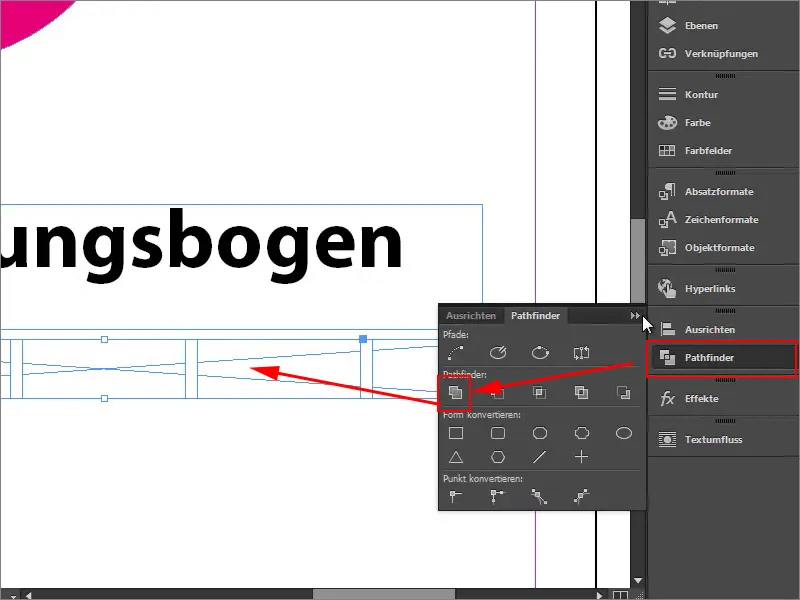Click the Close Path icon under Pfade
Screen dimensions: 800x600
tap(540, 353)
